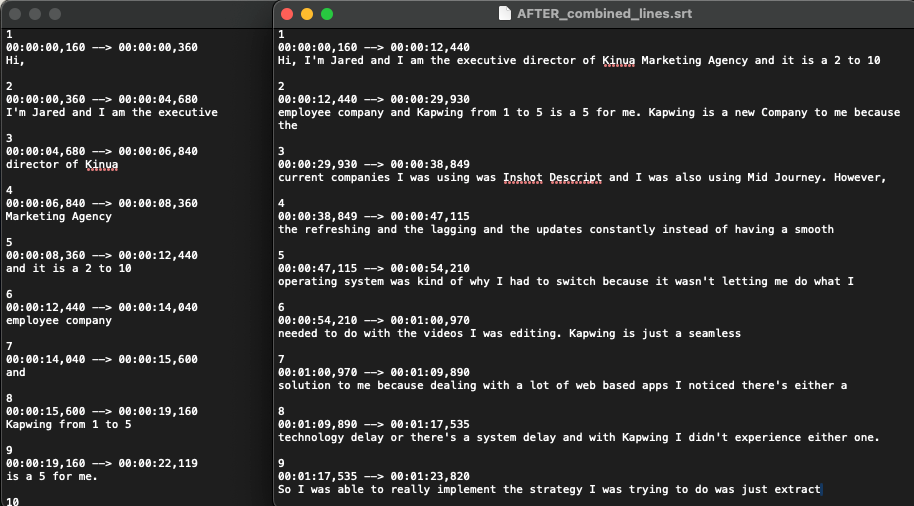The image size is (914, 506).
Task: Click the line starting 'operating system was kind of why'
Action: coord(566,281)
